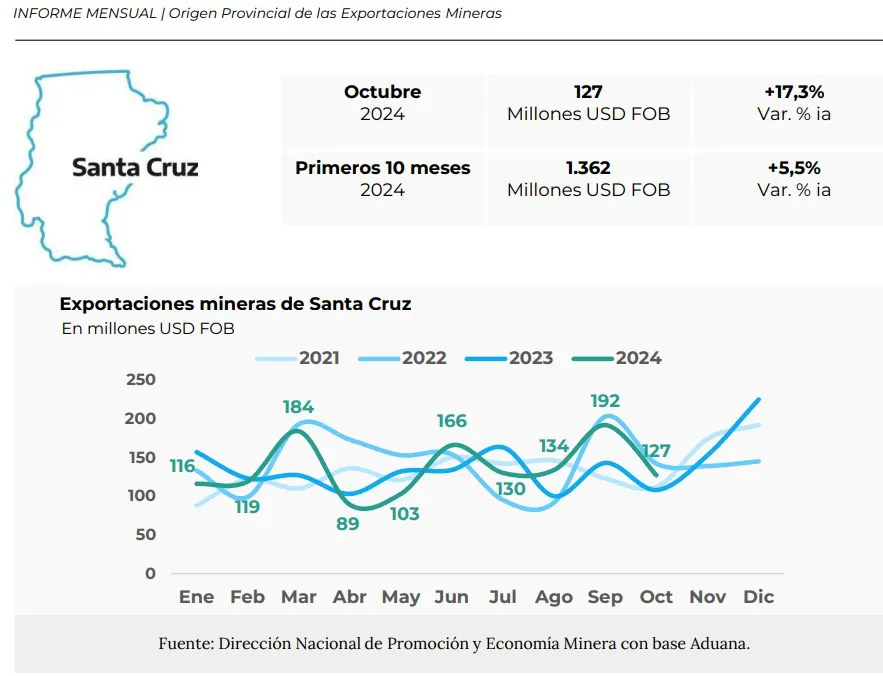Select the Octubre 2024 table cell
883x676 pixels.
(382, 102)
